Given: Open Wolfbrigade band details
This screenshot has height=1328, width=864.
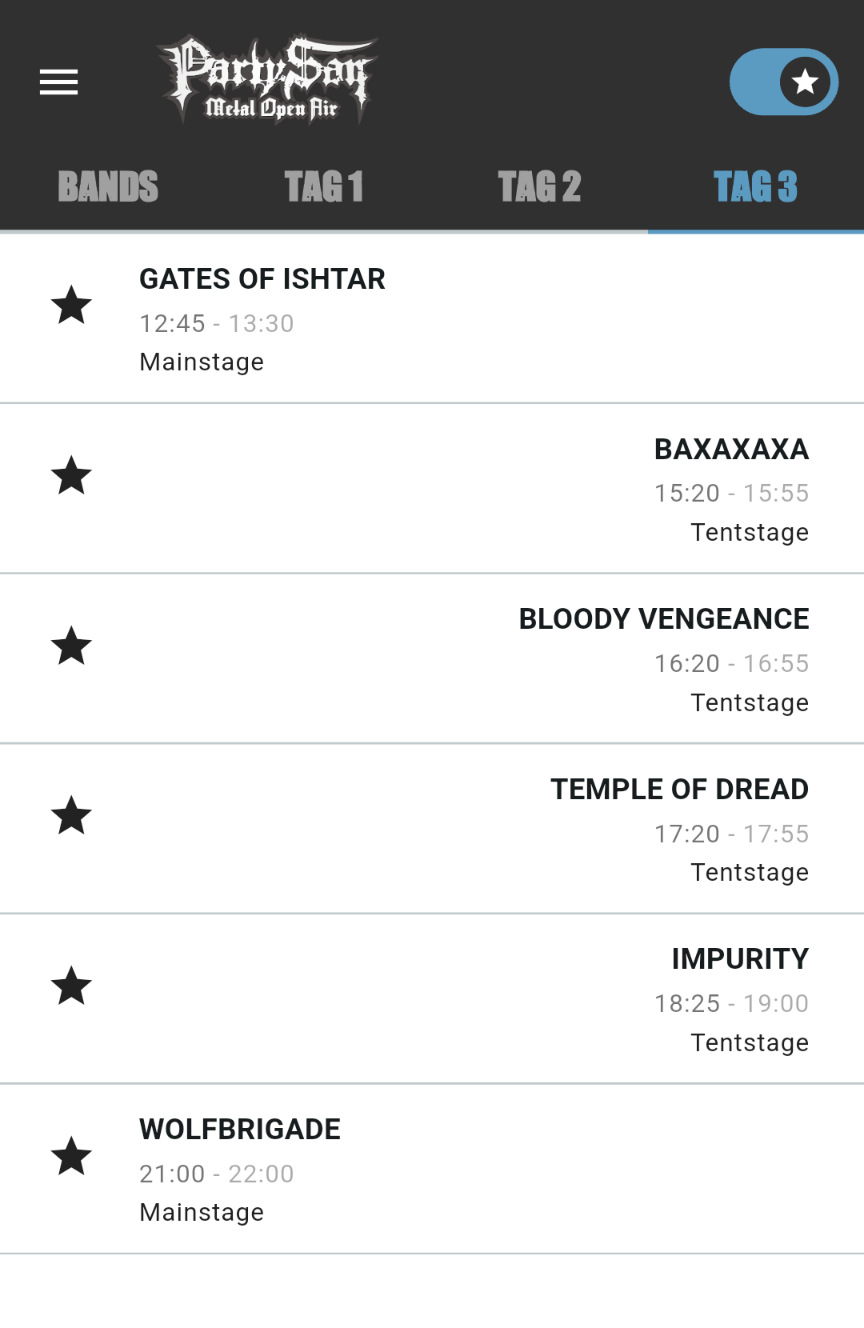Looking at the screenshot, I should (x=432, y=1169).
